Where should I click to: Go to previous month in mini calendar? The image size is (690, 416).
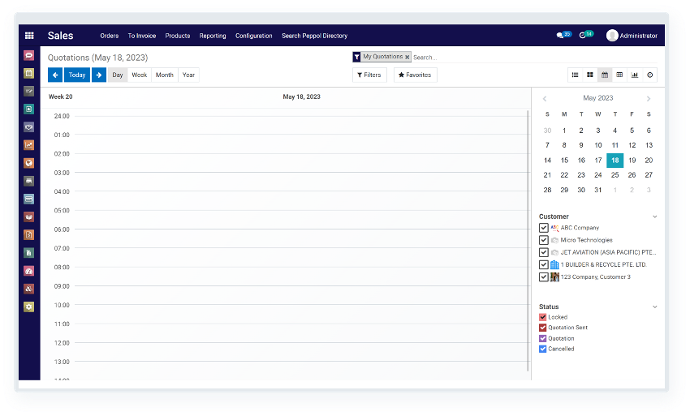click(x=545, y=99)
